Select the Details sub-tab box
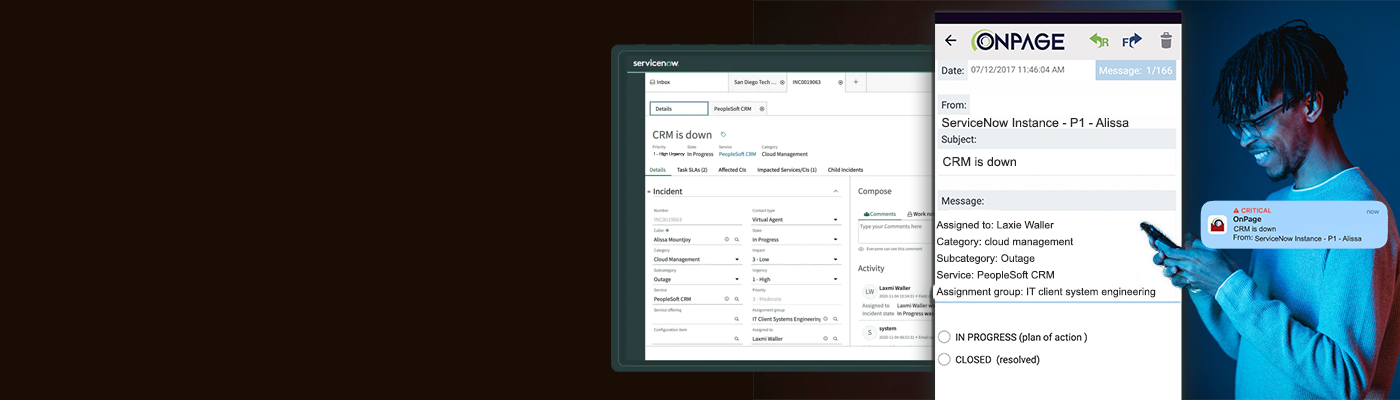1400x400 pixels. 679,109
